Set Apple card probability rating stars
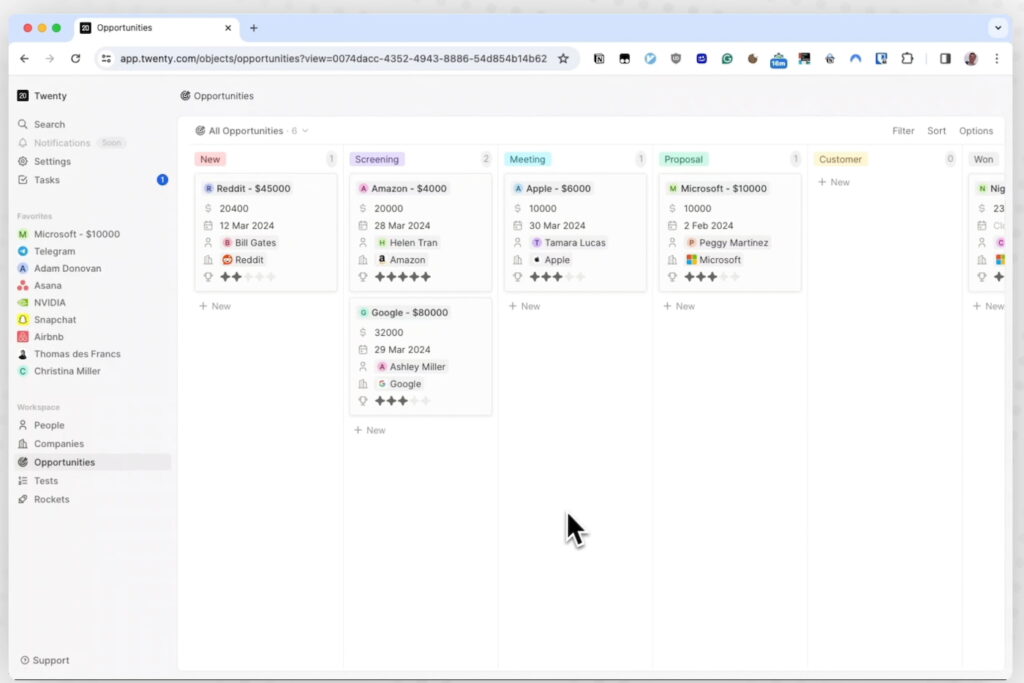Image resolution: width=1024 pixels, height=683 pixels. (x=557, y=277)
